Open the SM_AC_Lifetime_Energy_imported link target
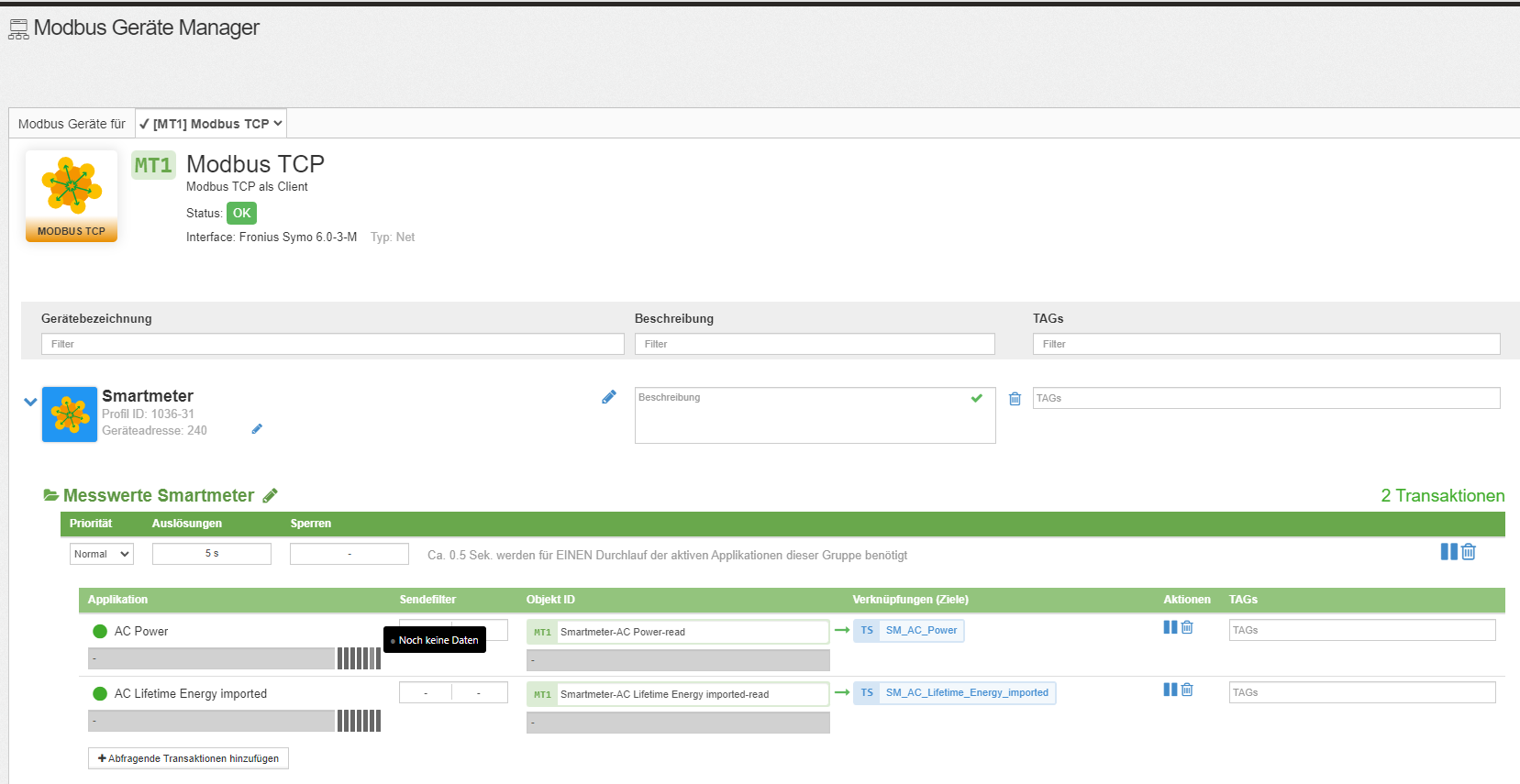The image size is (1520, 784). (x=967, y=692)
